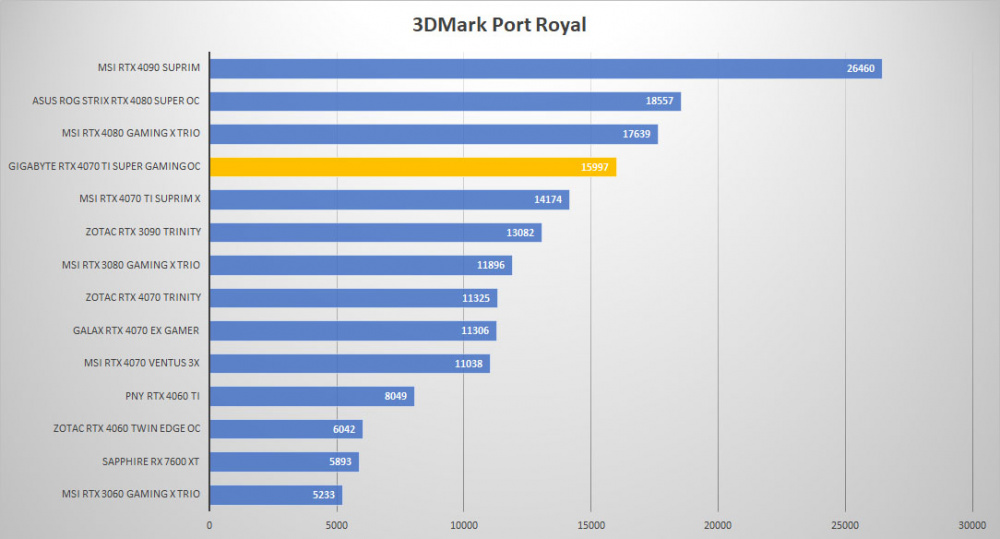This screenshot has height=539, width=1000.
Task: Select the GALAX RTX 4070 EX GAMER label
Action: click(136, 330)
